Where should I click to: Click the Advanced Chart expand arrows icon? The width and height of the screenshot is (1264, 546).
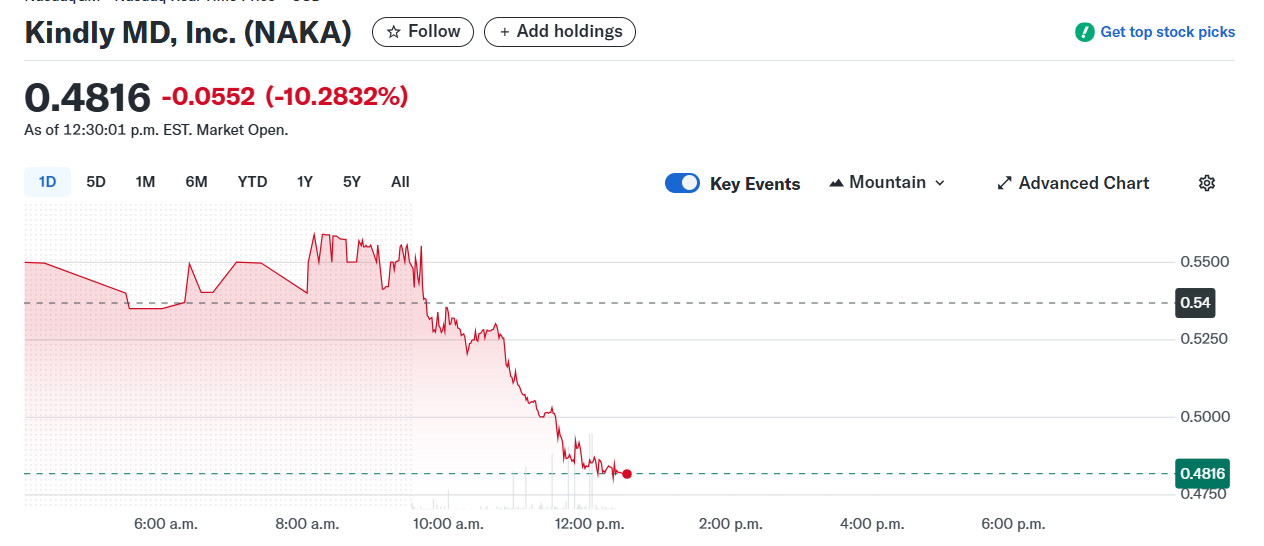1004,184
